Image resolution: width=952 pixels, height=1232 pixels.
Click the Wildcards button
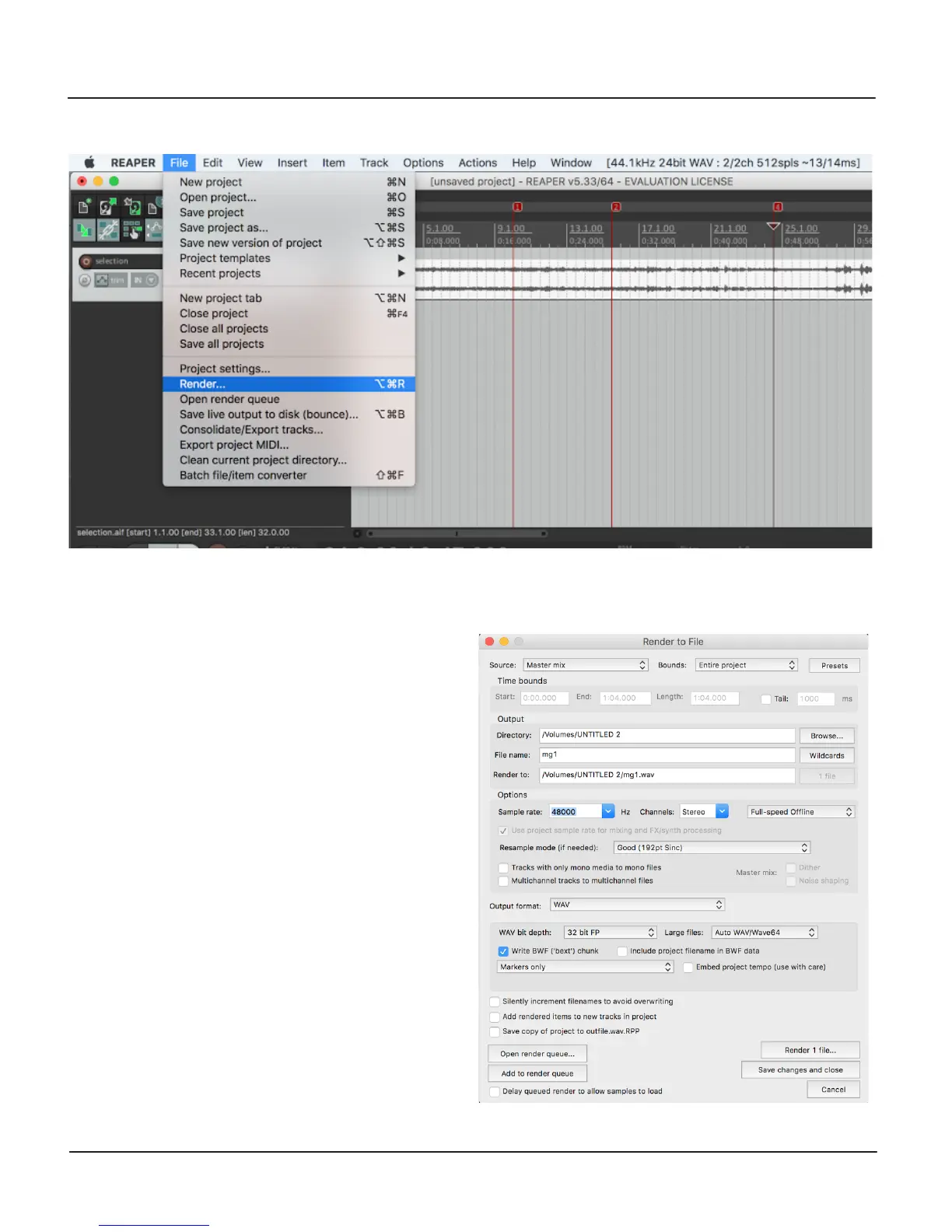827,756
